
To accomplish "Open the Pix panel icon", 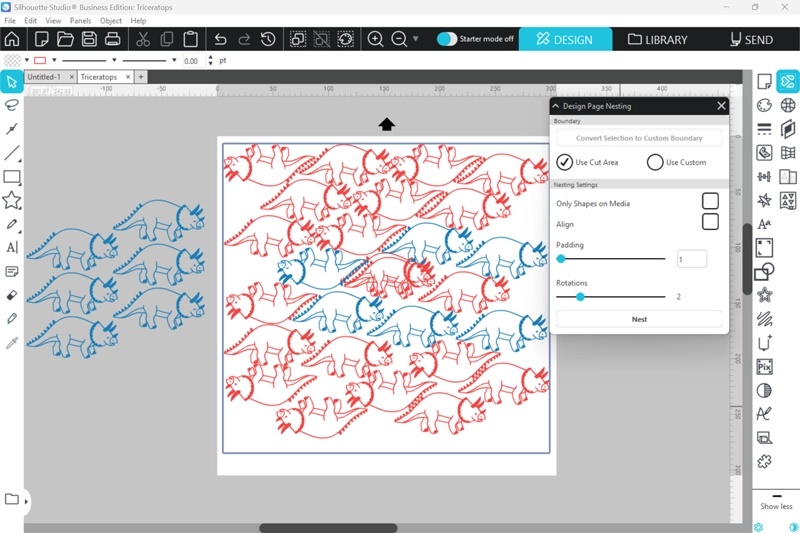I will click(764, 367).
